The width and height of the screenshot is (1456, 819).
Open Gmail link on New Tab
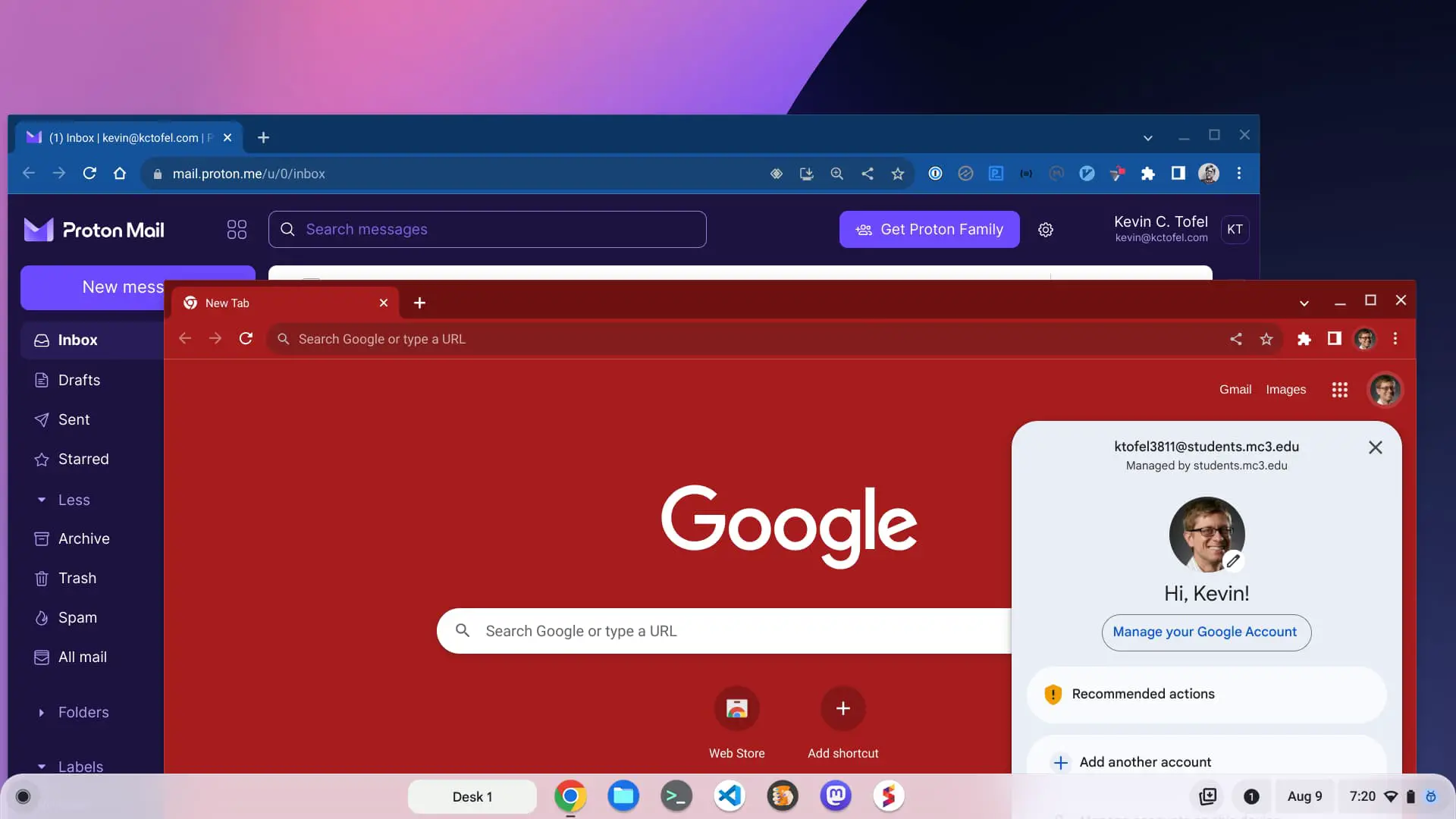pos(1235,389)
